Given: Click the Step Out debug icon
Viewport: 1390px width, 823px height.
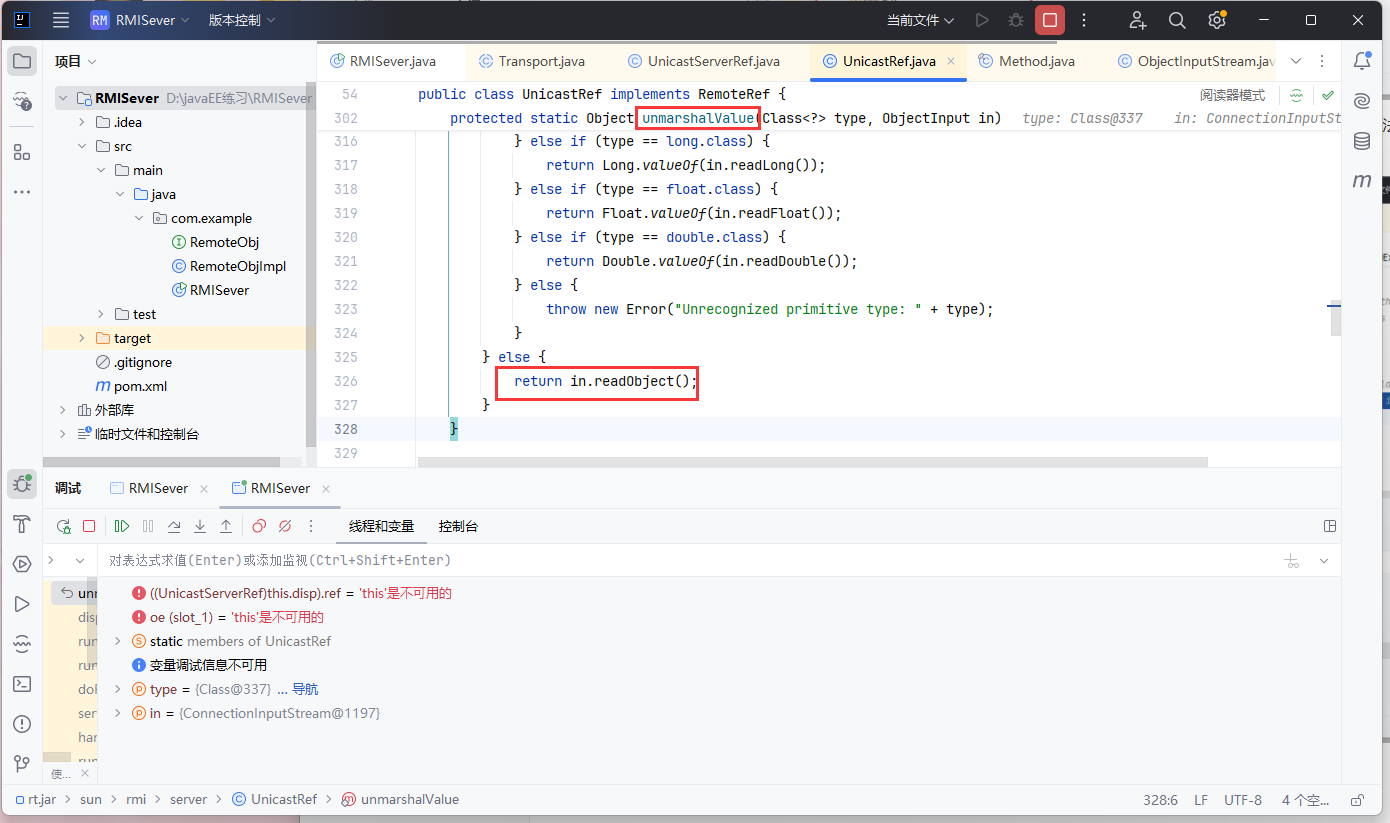Looking at the screenshot, I should click(x=226, y=526).
